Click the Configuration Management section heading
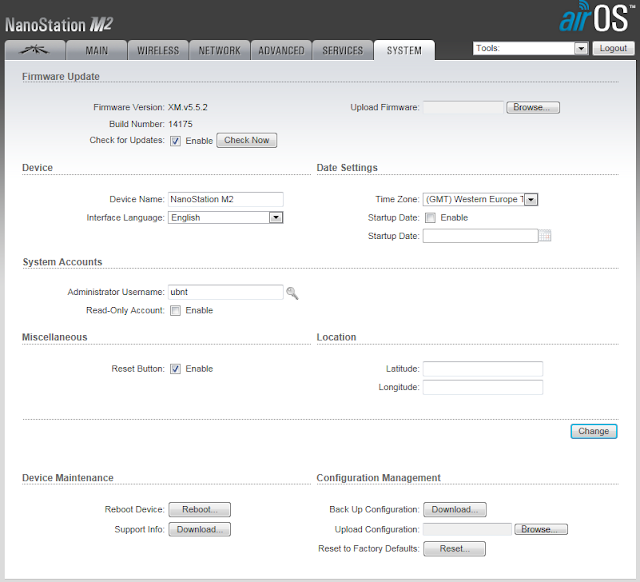The width and height of the screenshot is (640, 582). coord(378,478)
